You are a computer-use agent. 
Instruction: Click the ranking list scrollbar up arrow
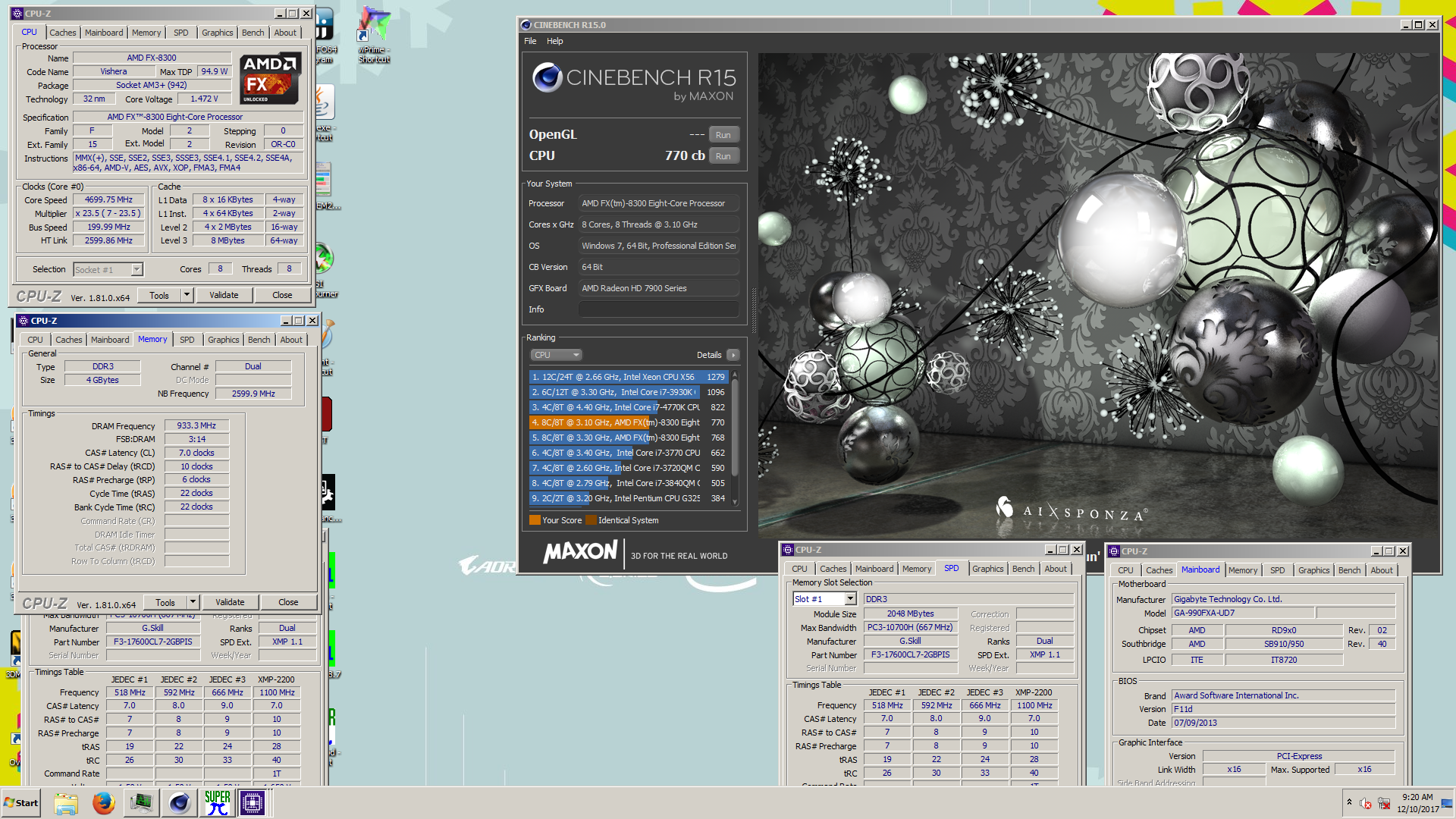[735, 374]
